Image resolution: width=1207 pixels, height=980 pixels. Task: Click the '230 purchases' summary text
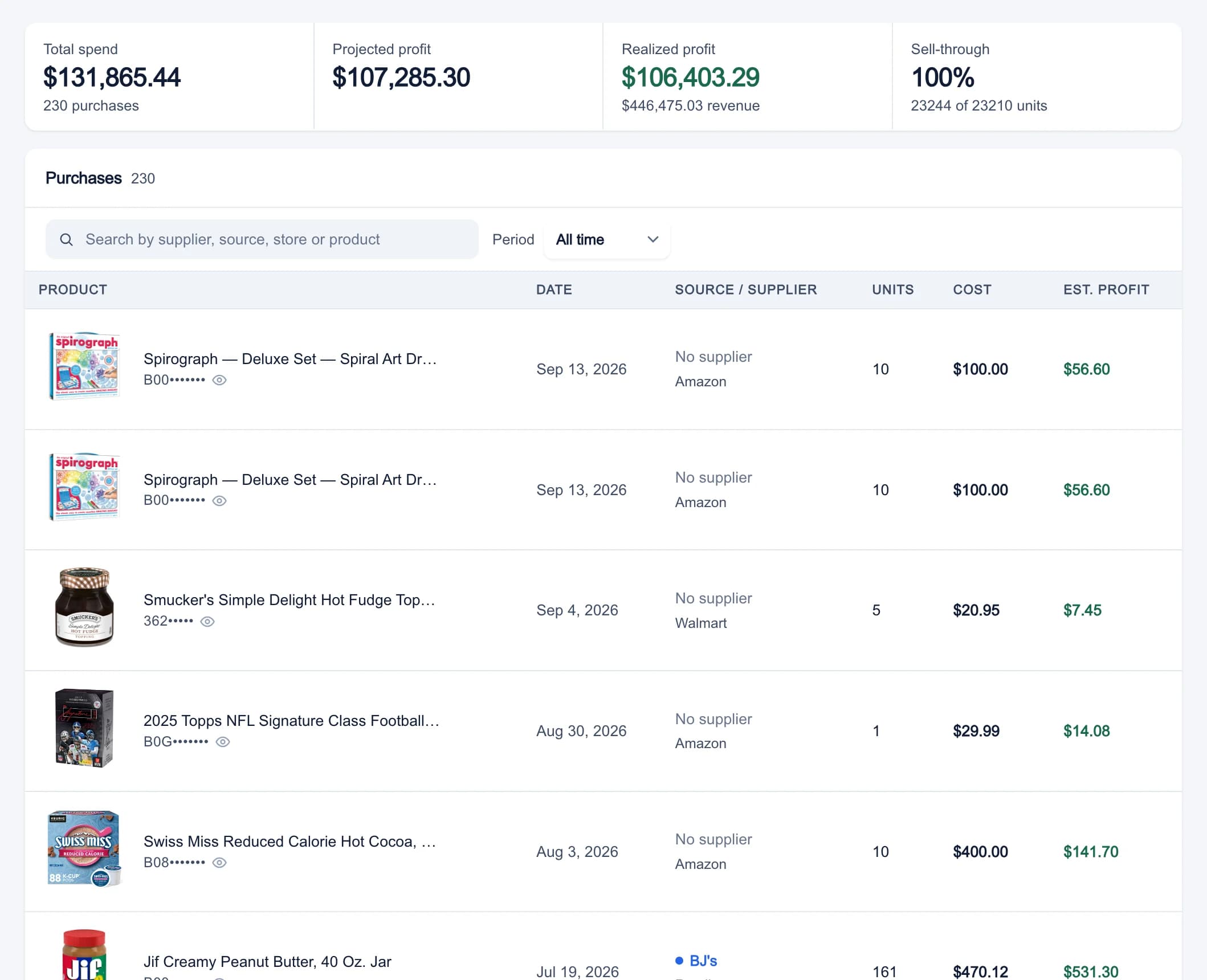[x=91, y=105]
